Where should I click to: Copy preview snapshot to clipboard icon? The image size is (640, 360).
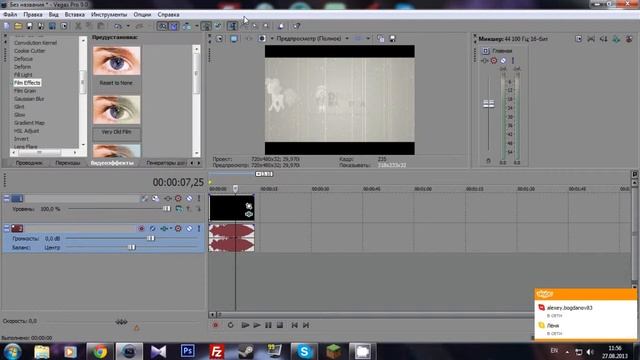click(x=380, y=39)
